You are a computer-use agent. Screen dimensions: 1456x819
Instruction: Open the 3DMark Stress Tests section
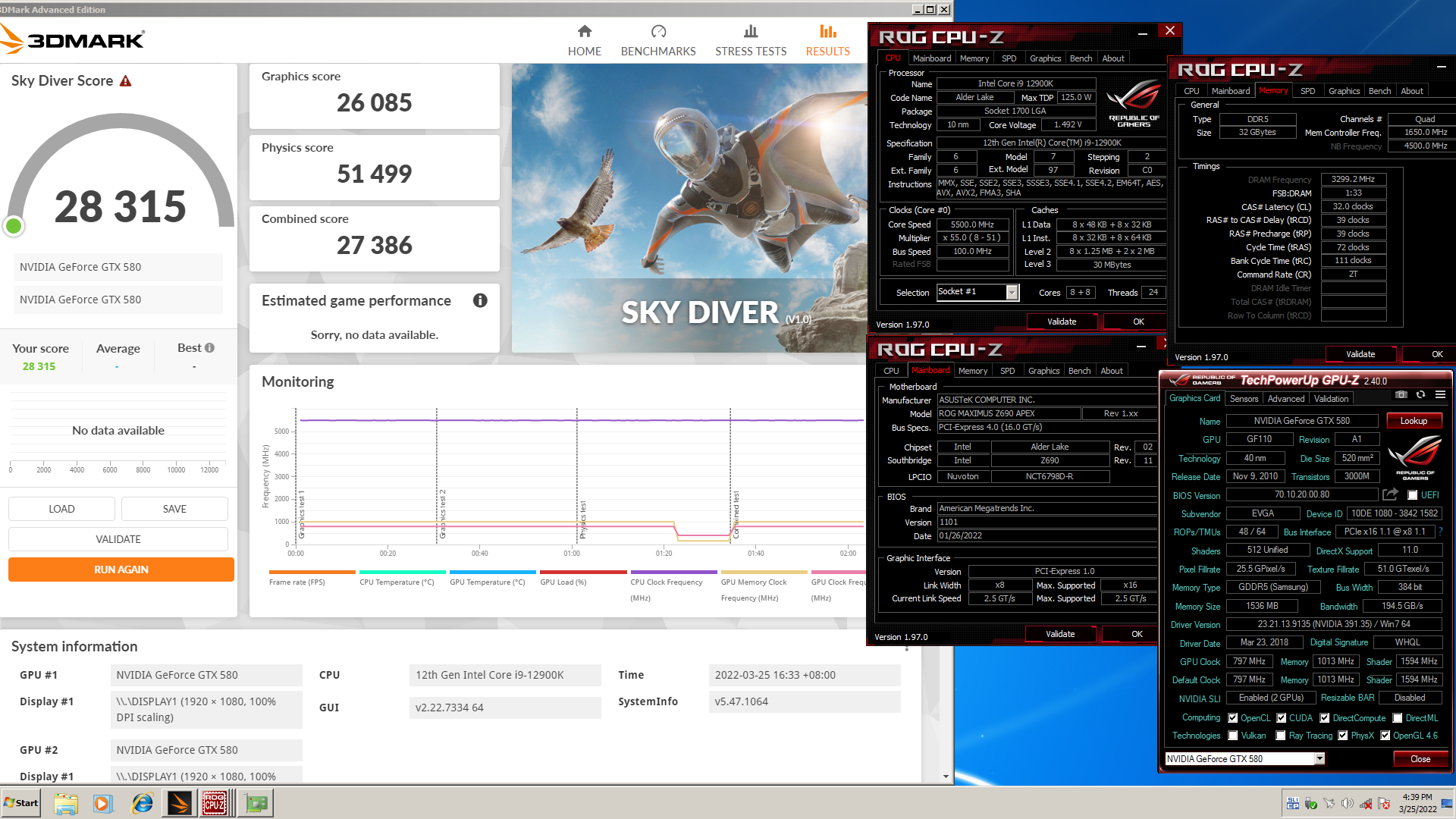click(751, 41)
